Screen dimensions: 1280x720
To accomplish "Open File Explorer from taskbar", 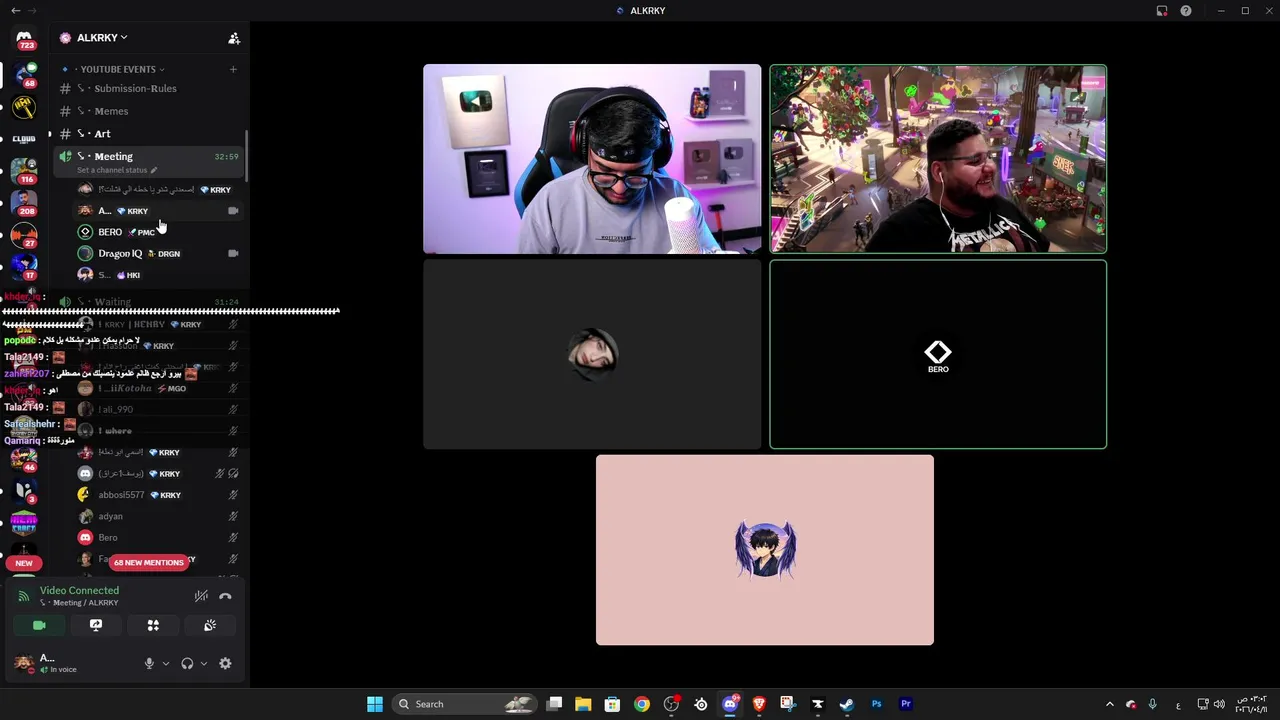I will 583,704.
